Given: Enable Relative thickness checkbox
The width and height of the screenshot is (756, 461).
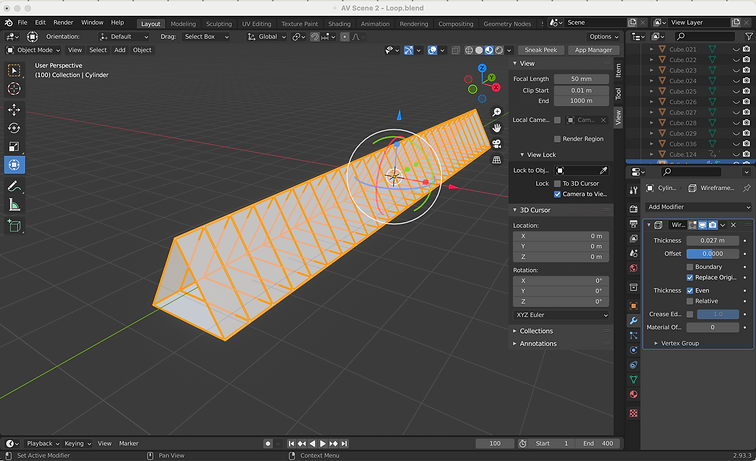Looking at the screenshot, I should click(690, 301).
